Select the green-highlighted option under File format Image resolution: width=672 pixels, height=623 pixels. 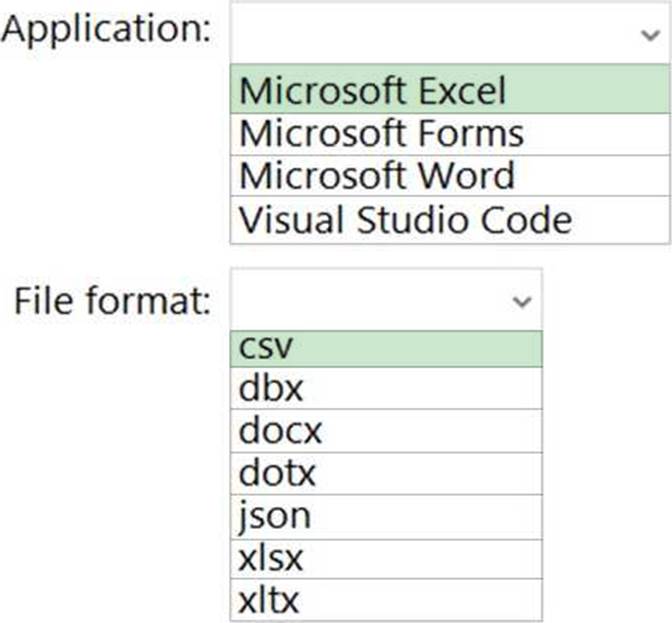tap(386, 346)
